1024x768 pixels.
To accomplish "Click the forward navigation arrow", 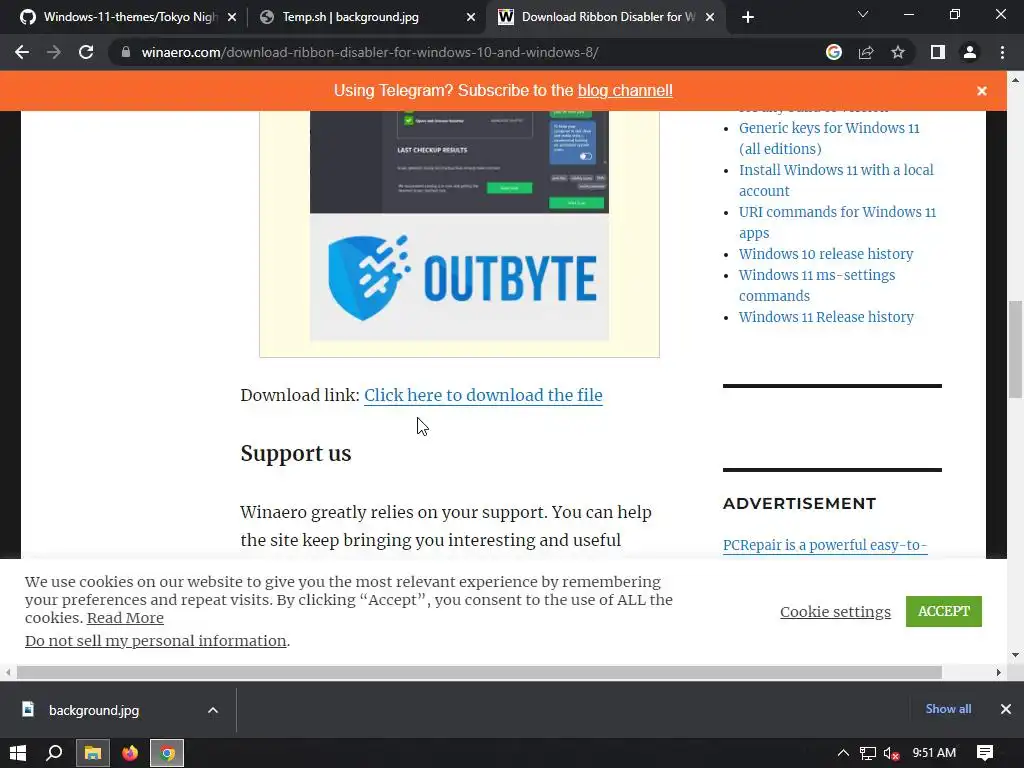I will [x=54, y=52].
